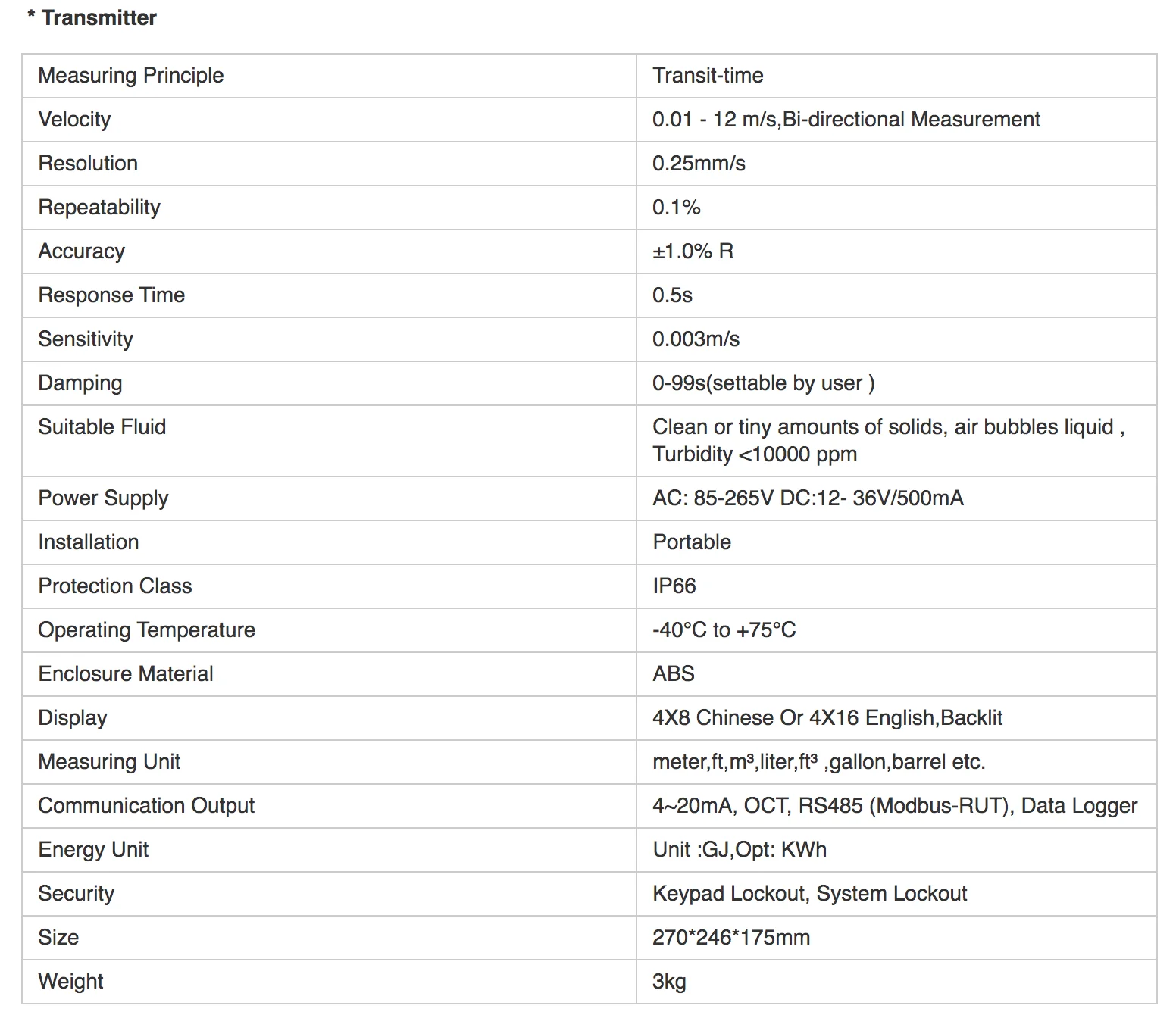
Task: Click the Suitable Fluid label
Action: 102,427
